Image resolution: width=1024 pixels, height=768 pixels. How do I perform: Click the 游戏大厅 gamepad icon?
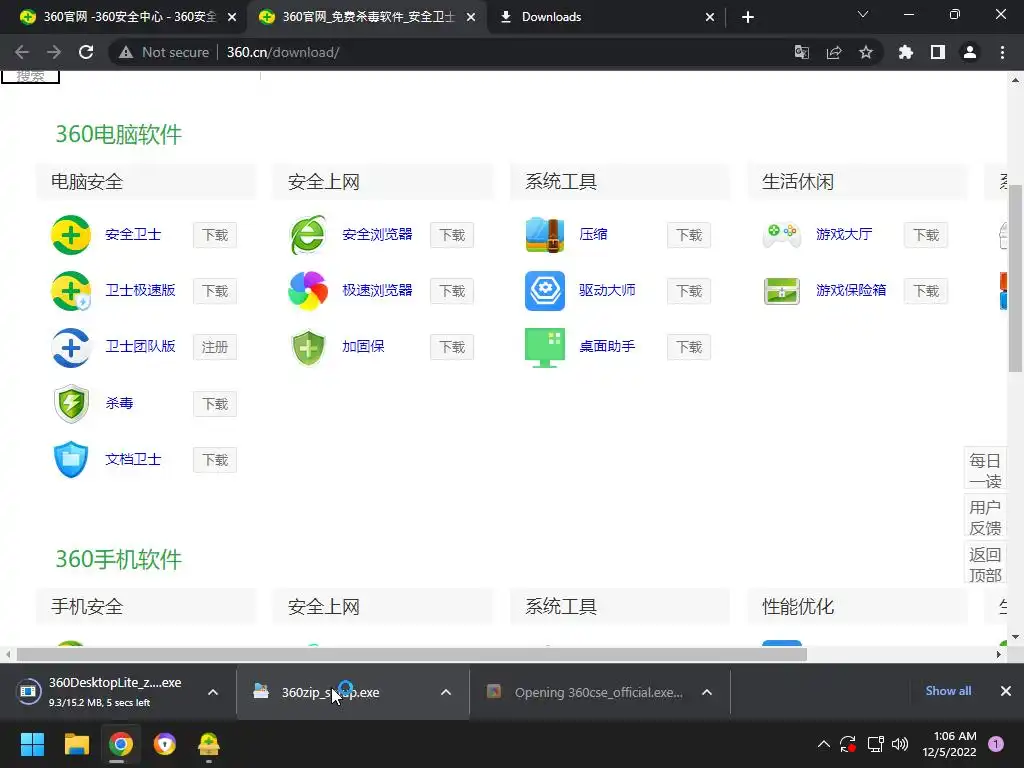click(782, 235)
